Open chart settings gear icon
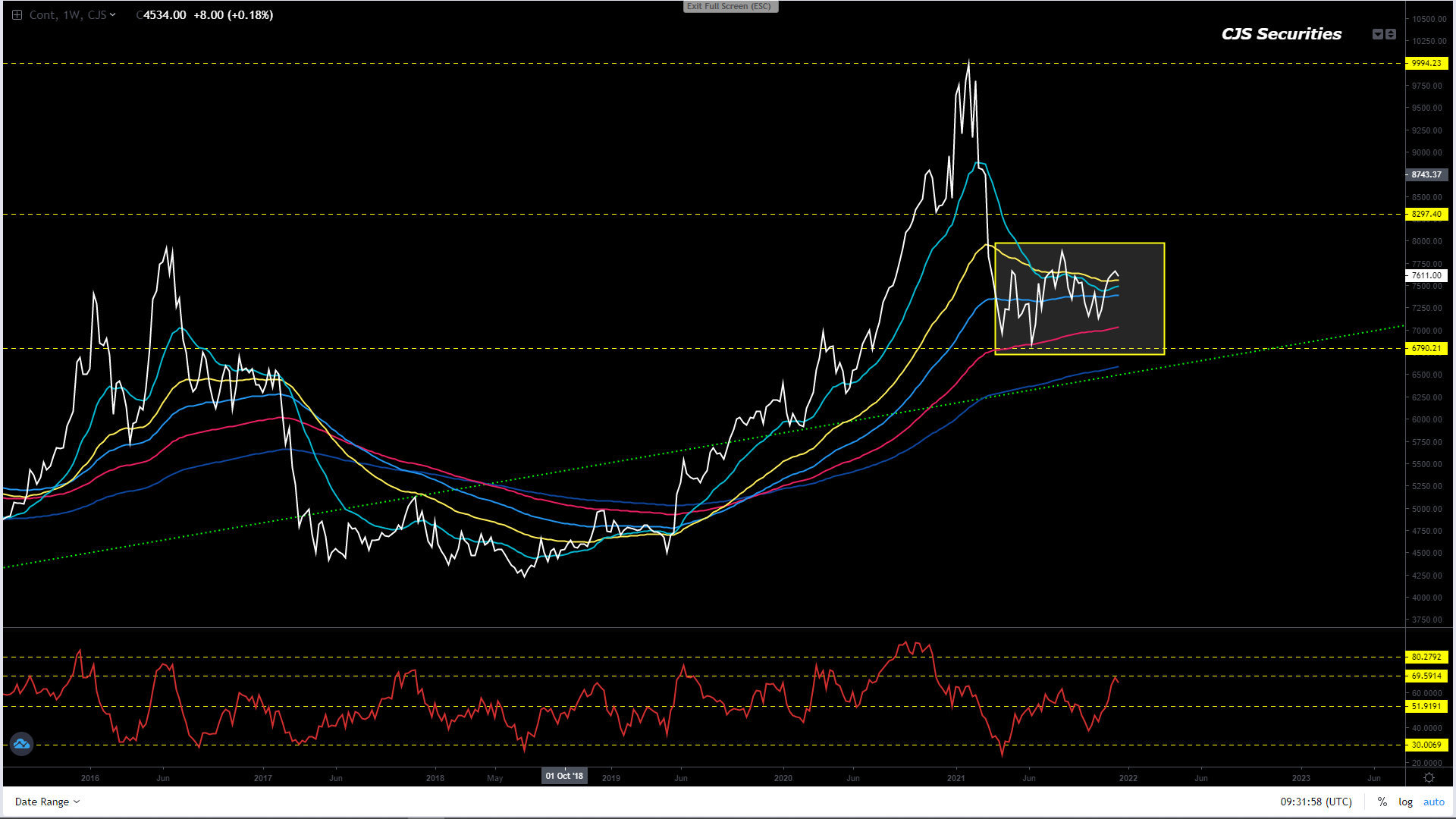The height and width of the screenshot is (819, 1456). pos(1429,778)
